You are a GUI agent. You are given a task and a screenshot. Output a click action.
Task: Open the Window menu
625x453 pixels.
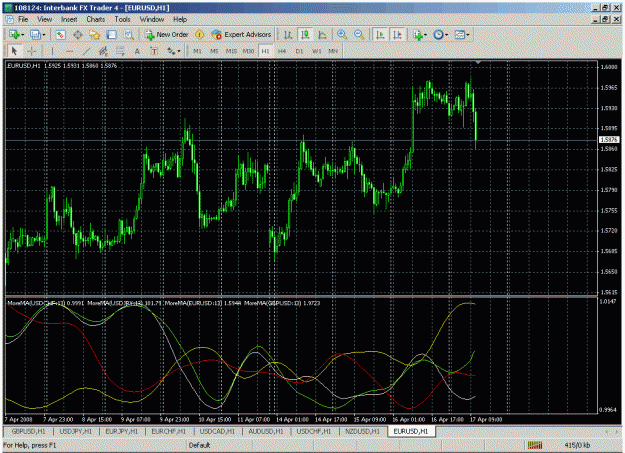(151, 20)
